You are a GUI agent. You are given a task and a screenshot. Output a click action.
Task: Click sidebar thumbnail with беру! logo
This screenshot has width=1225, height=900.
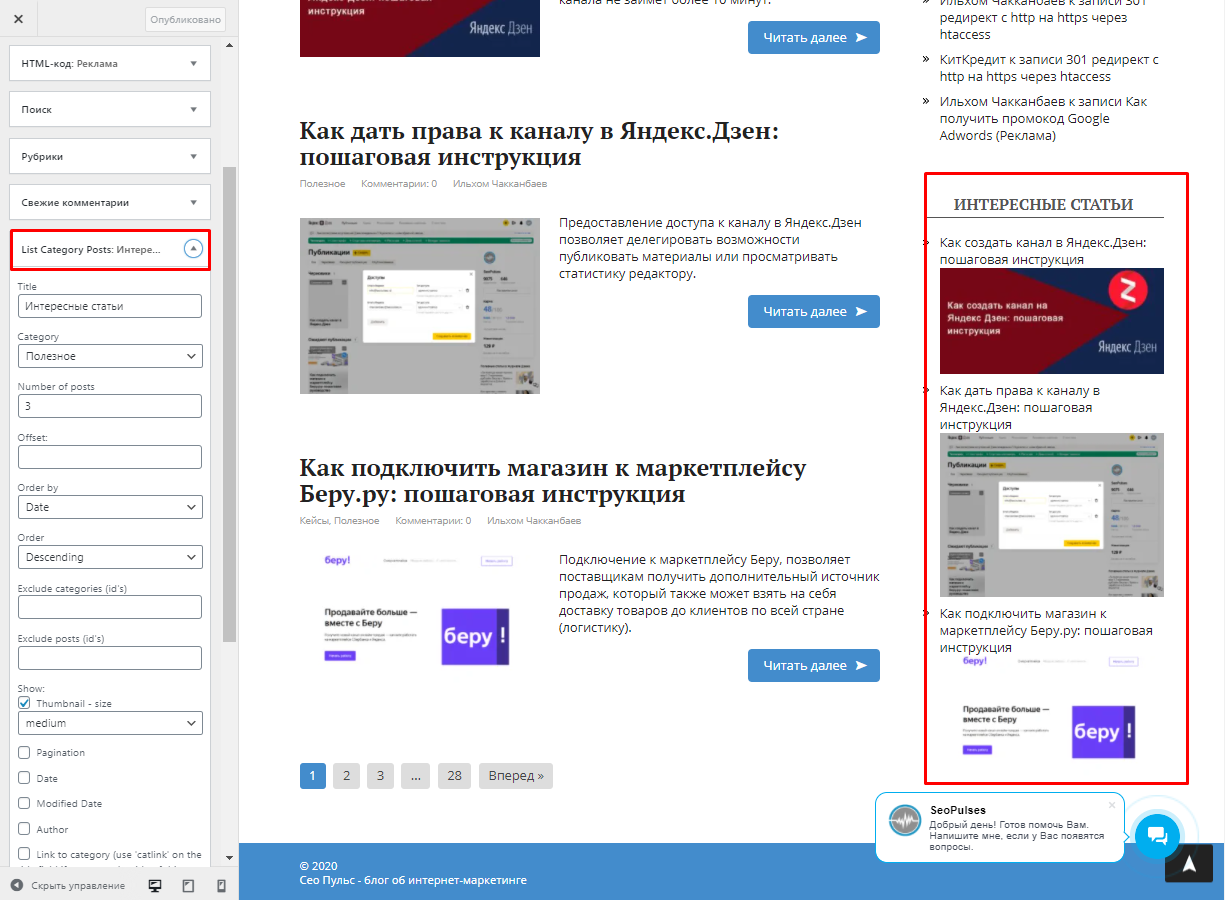[x=1052, y=712]
